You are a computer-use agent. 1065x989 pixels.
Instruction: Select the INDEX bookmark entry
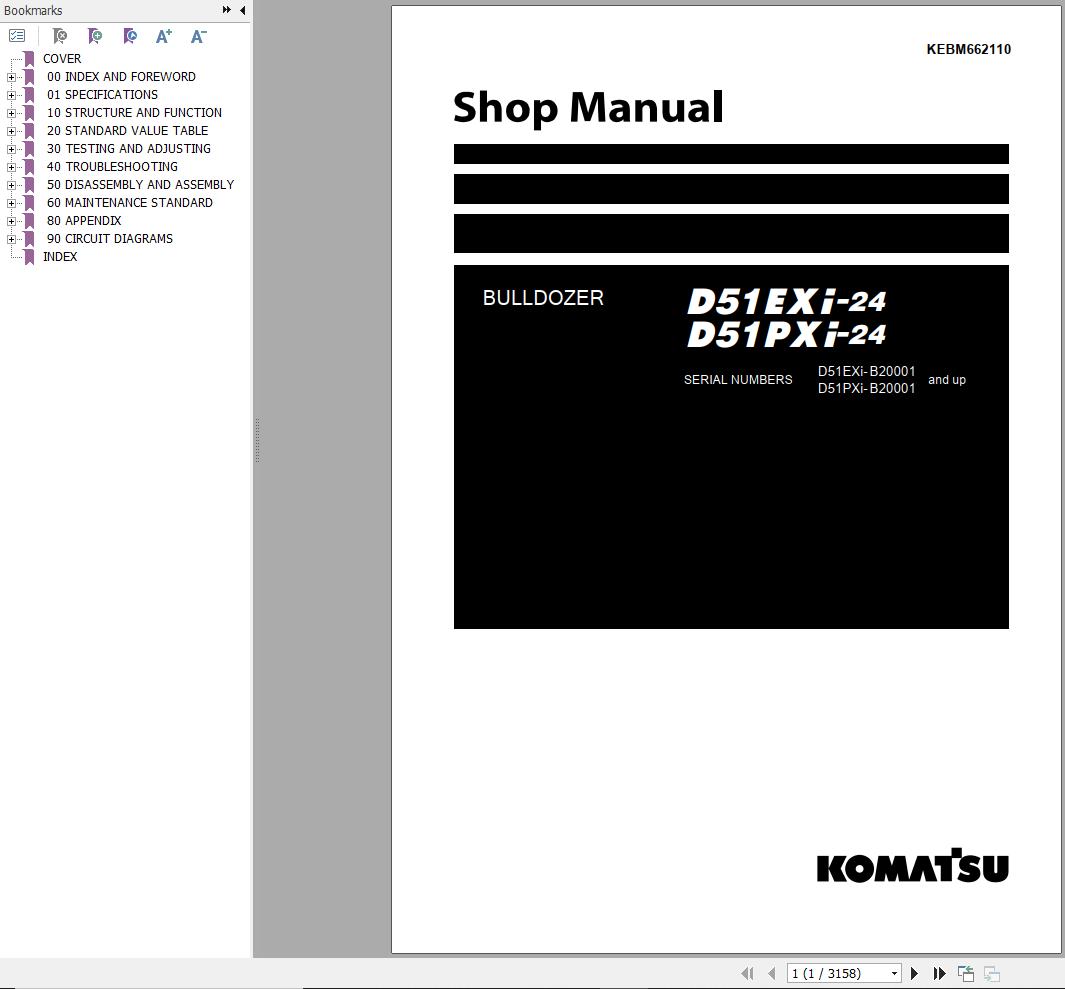(60, 256)
